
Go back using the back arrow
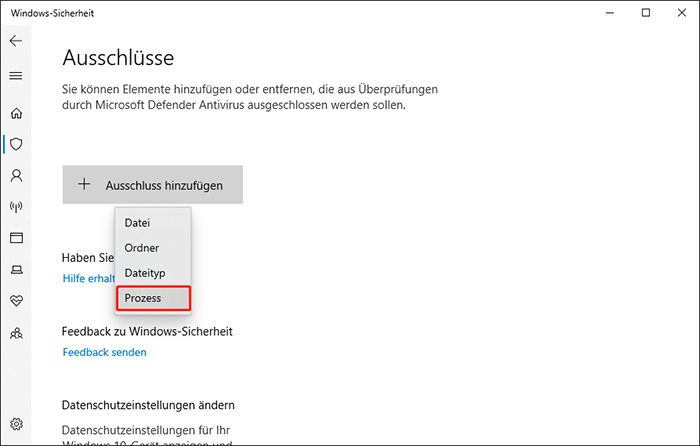(x=16, y=41)
